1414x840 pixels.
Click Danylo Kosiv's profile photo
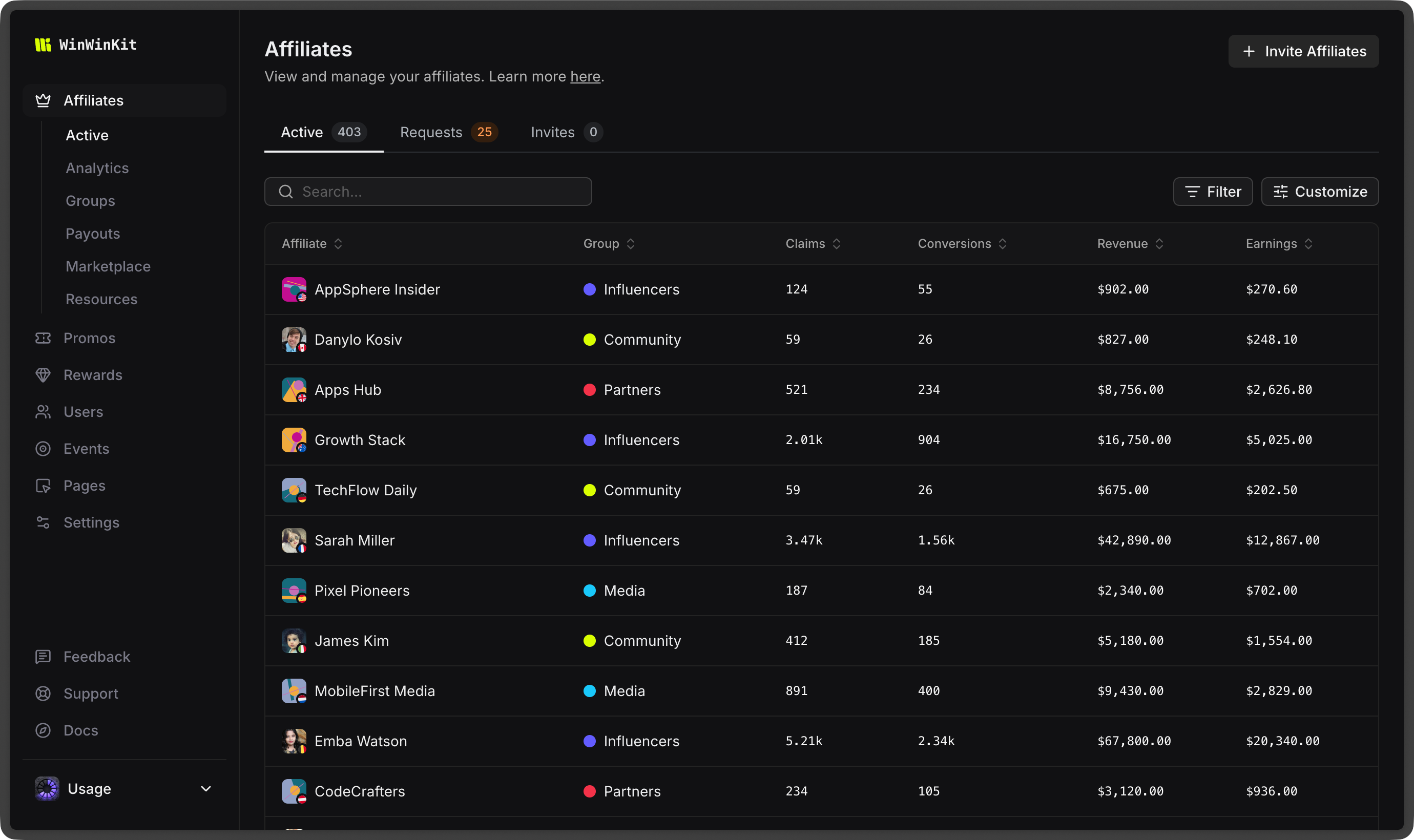[294, 340]
